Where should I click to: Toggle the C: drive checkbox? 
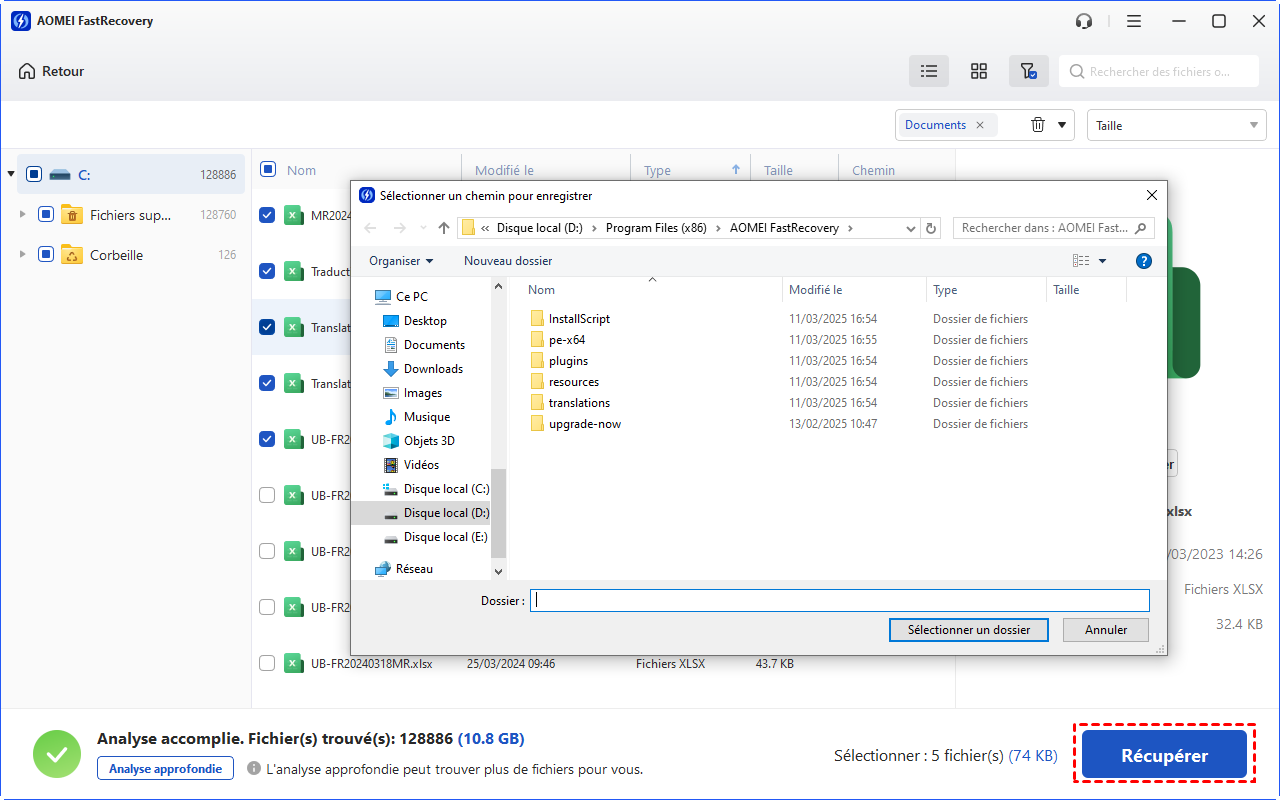pos(33,174)
